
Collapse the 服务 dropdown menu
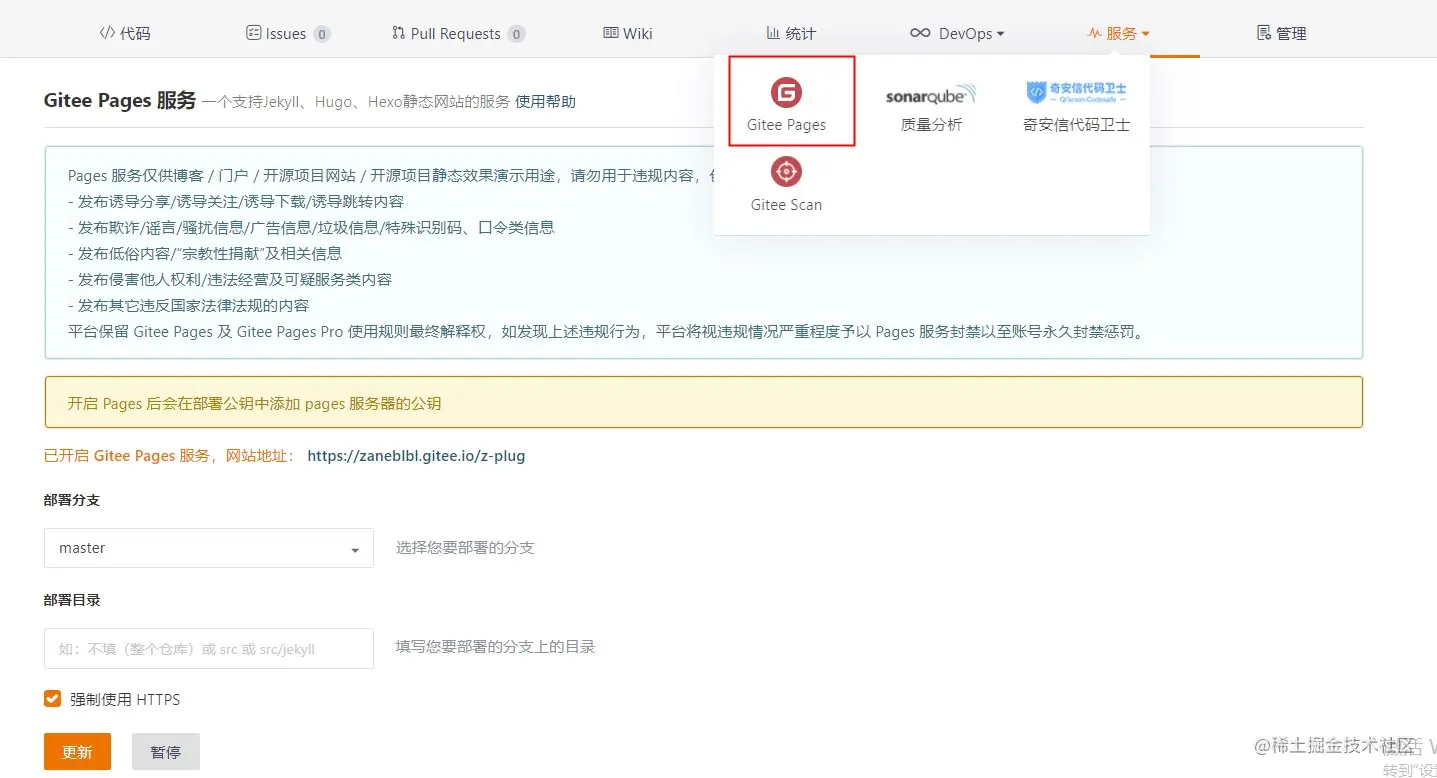[x=1119, y=33]
